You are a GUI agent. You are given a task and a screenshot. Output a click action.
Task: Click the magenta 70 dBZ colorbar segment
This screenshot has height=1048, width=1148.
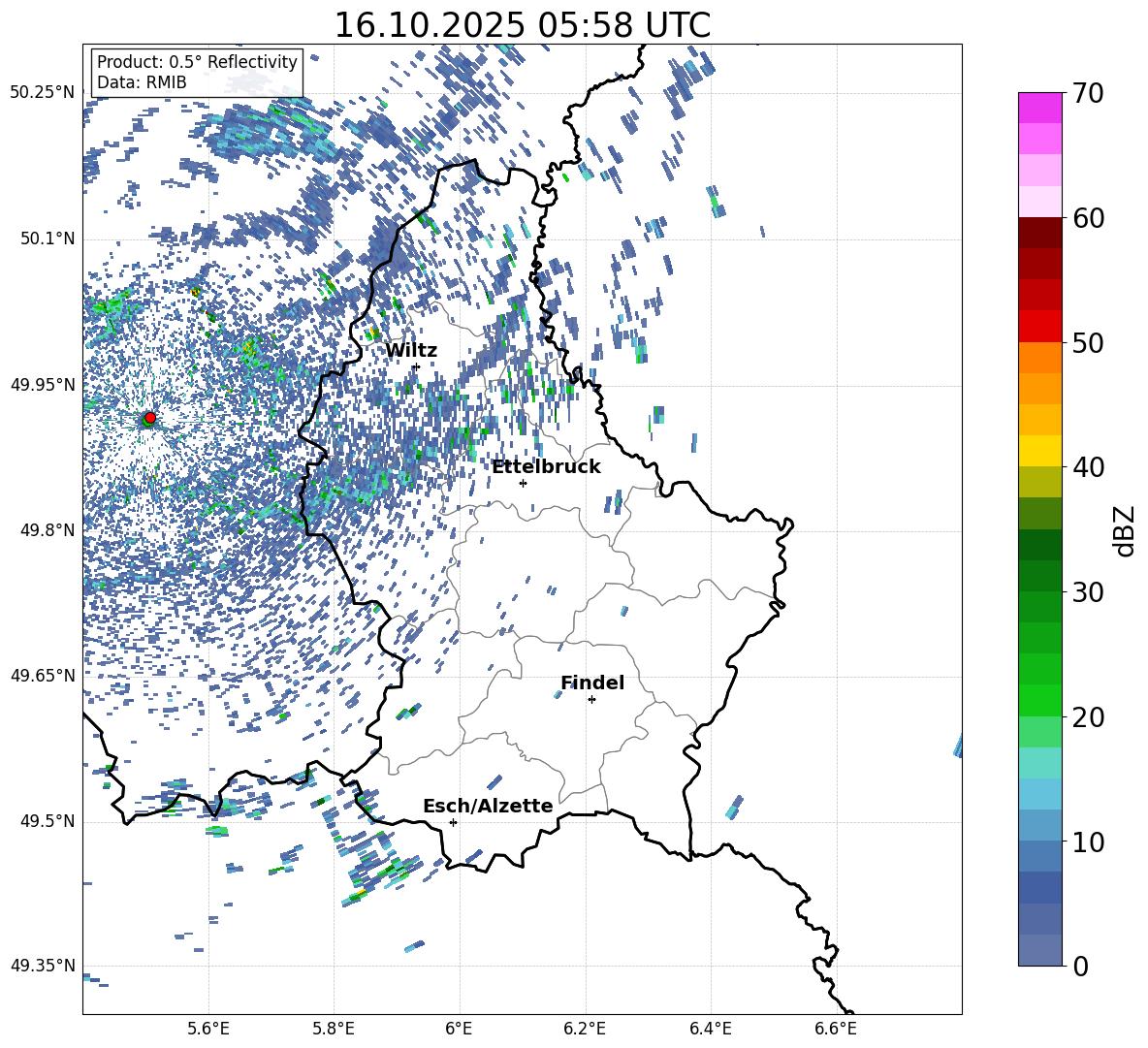pyautogui.click(x=1040, y=108)
